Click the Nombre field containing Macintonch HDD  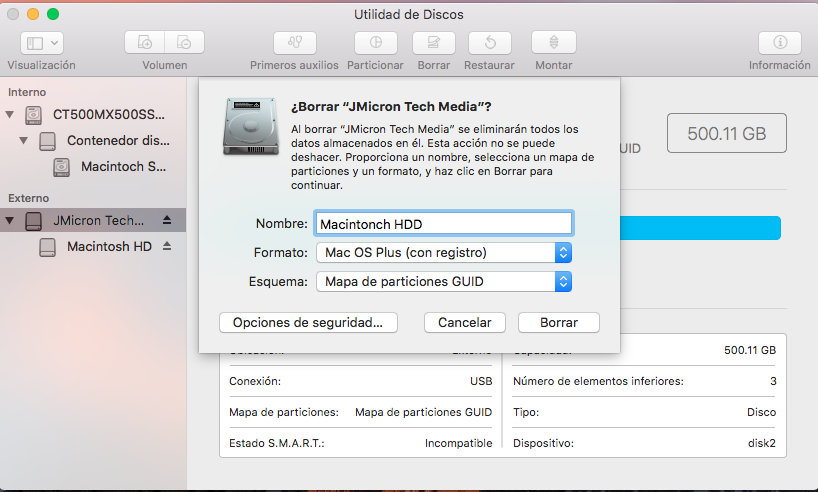pyautogui.click(x=444, y=224)
